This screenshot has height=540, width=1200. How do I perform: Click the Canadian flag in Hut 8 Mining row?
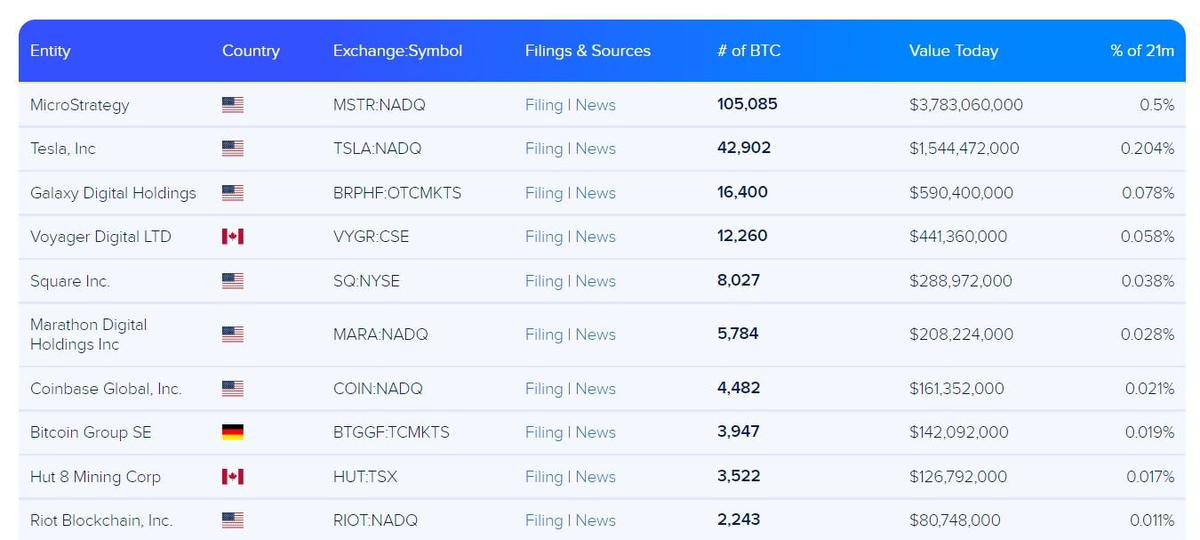[x=233, y=476]
